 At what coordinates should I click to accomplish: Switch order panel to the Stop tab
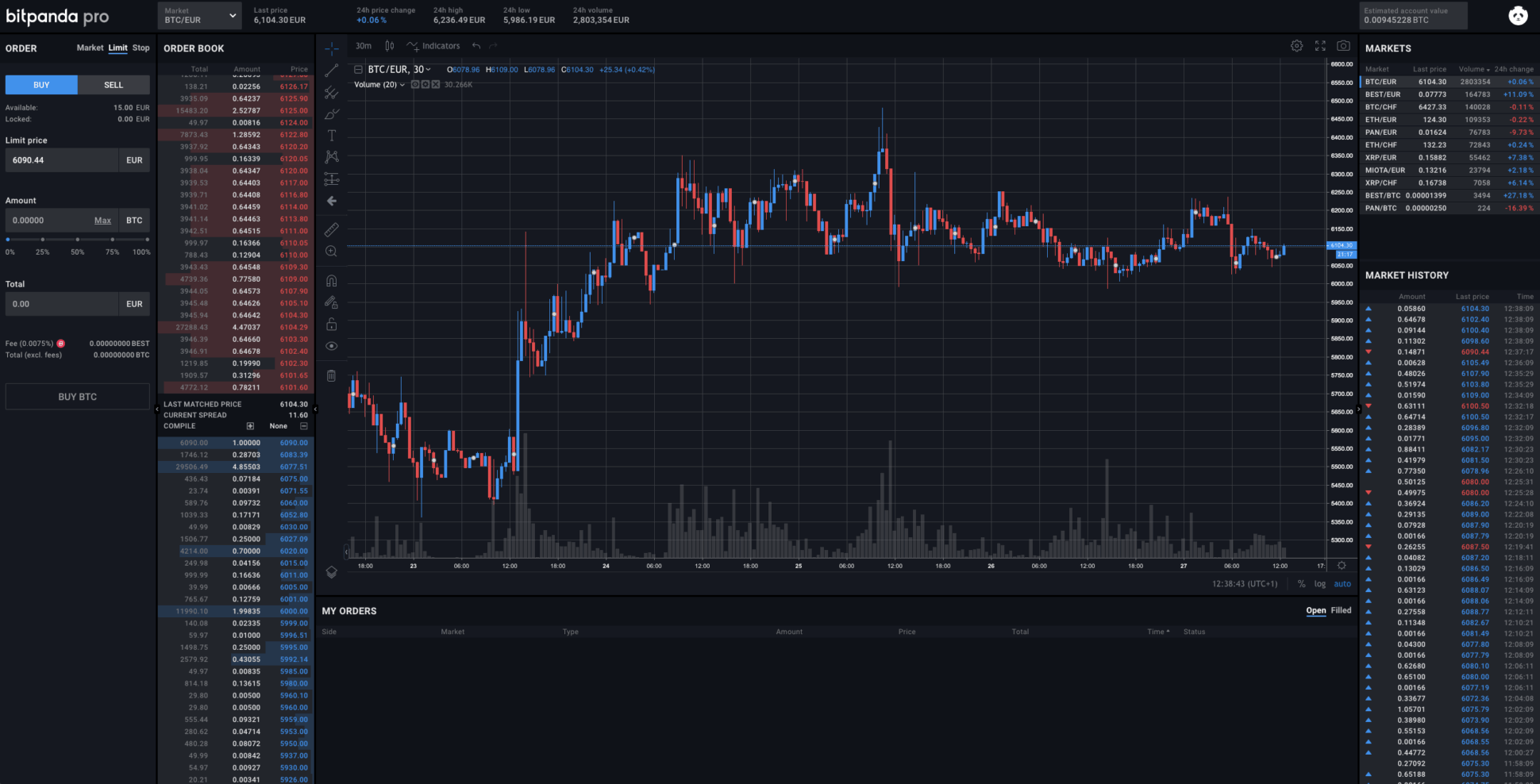click(141, 48)
